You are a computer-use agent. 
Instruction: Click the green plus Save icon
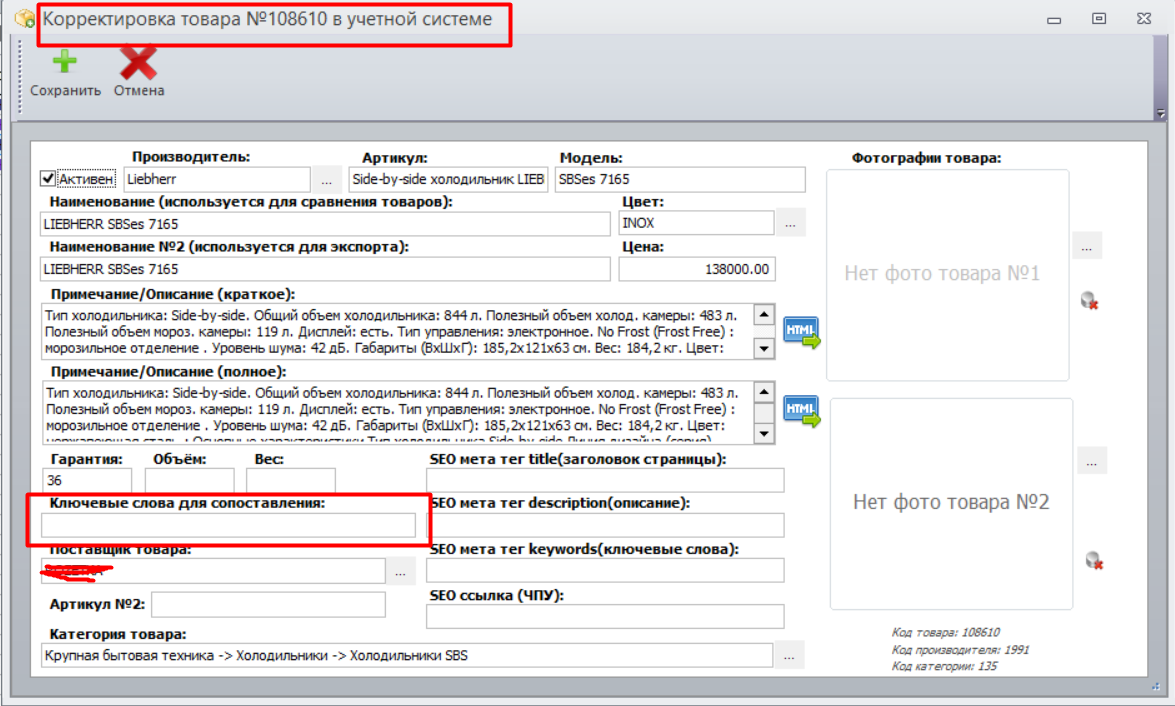pos(64,61)
